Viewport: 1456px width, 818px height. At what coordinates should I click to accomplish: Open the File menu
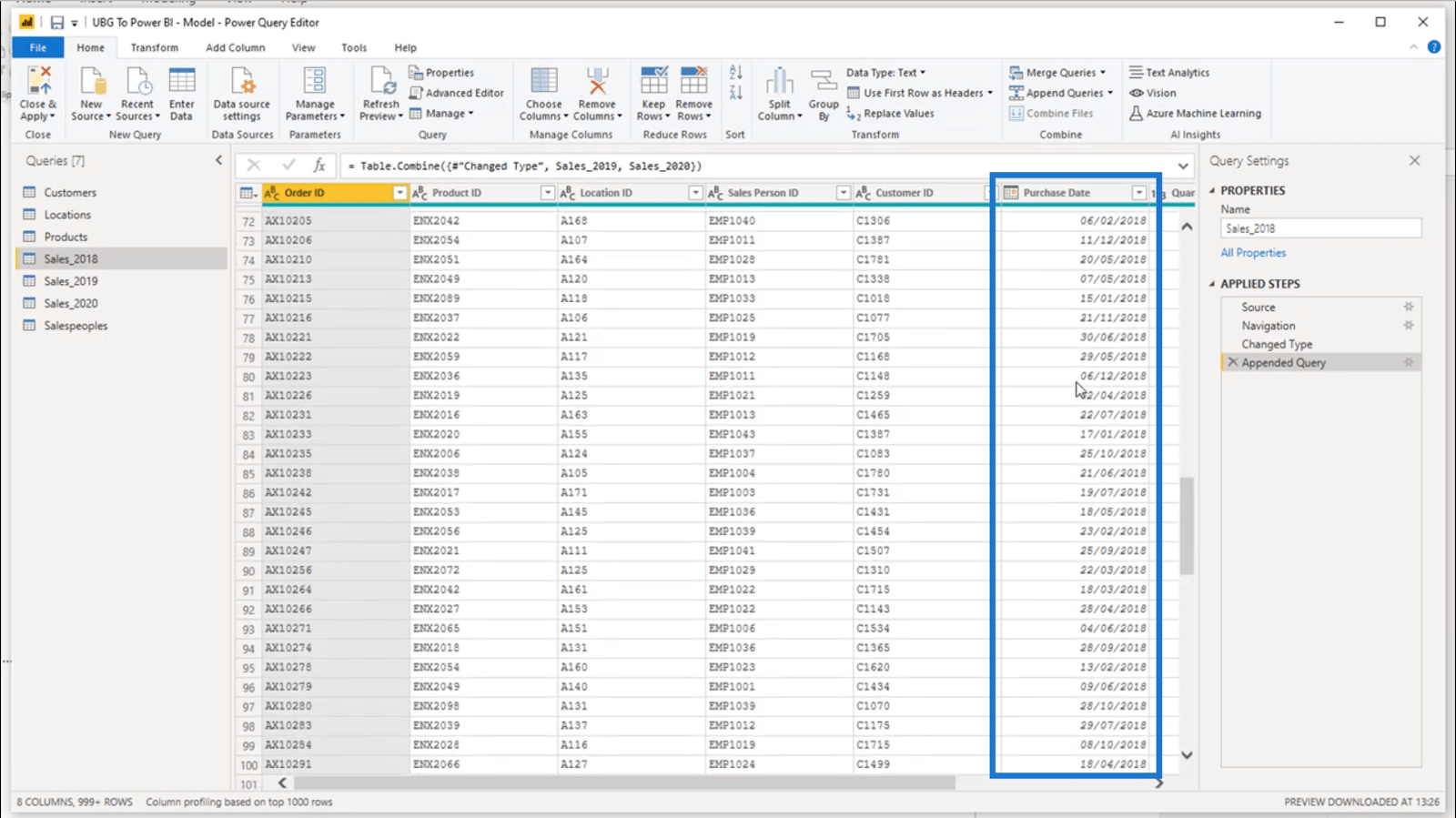[38, 47]
